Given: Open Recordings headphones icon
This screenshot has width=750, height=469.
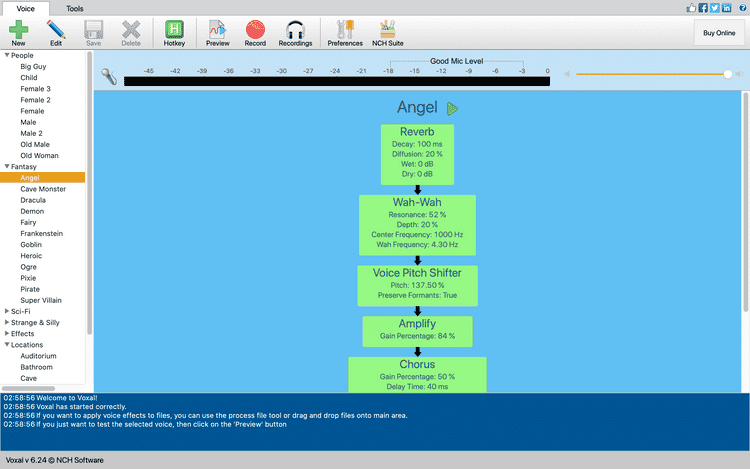Looking at the screenshot, I should 295,30.
